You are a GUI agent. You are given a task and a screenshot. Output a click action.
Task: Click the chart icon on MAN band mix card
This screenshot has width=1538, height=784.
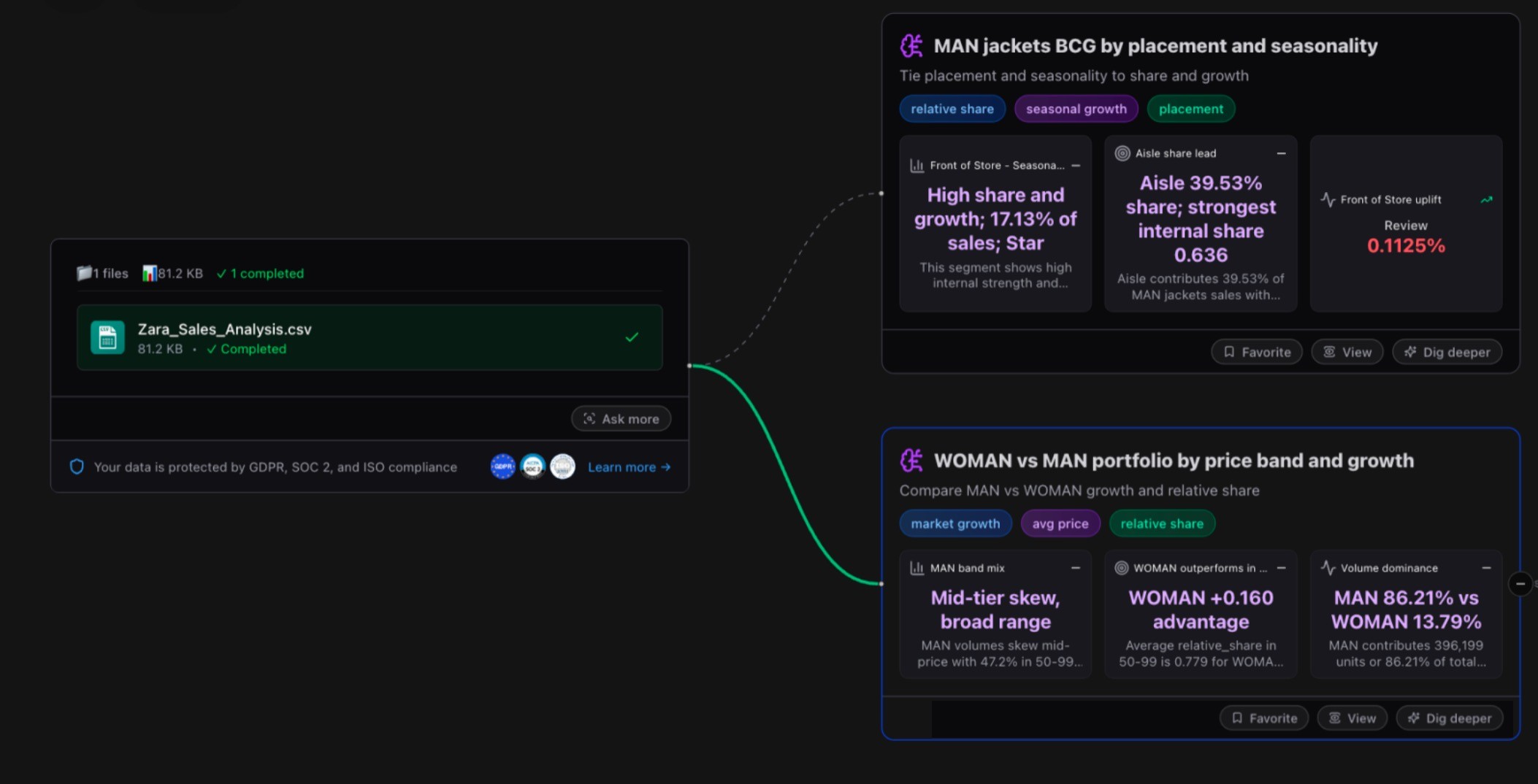click(x=917, y=568)
